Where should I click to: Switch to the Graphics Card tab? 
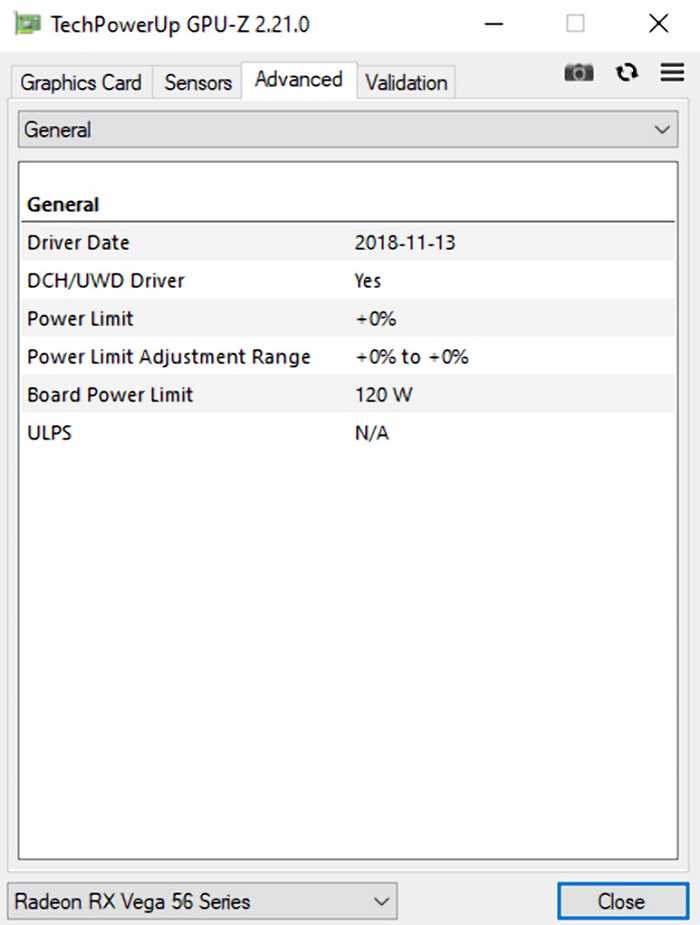[x=79, y=83]
